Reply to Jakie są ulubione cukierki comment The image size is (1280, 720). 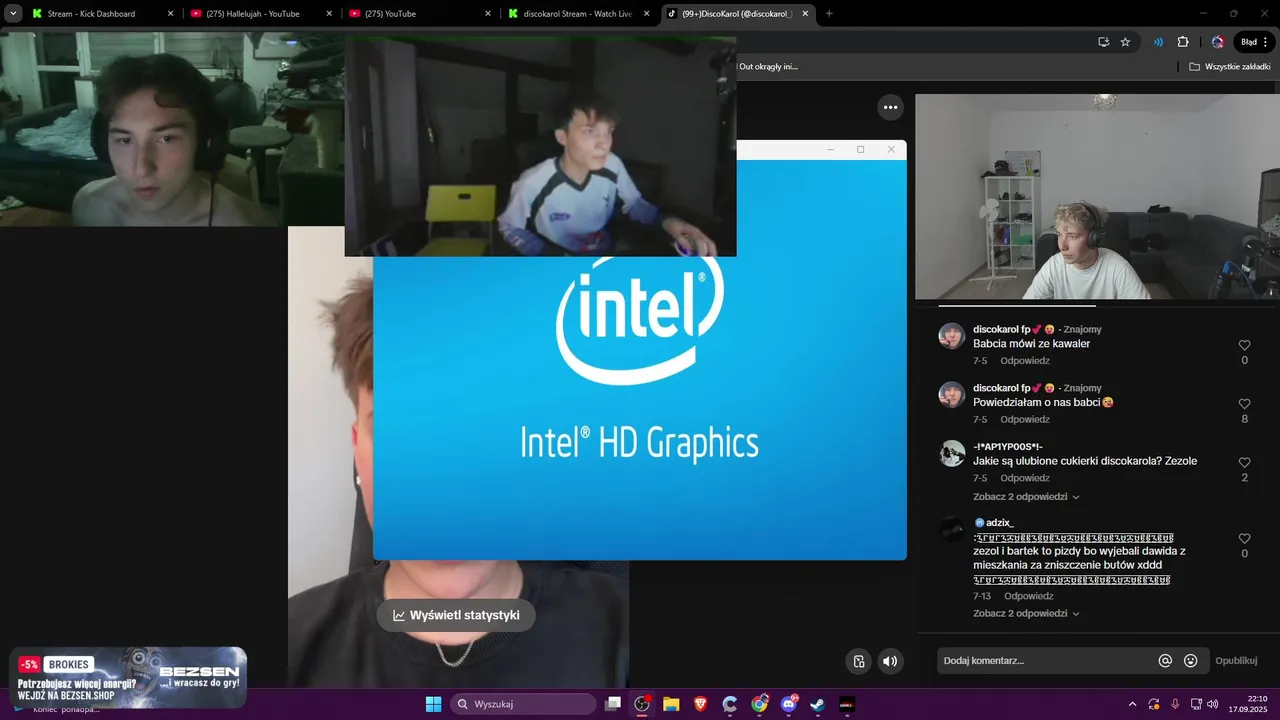click(1025, 478)
